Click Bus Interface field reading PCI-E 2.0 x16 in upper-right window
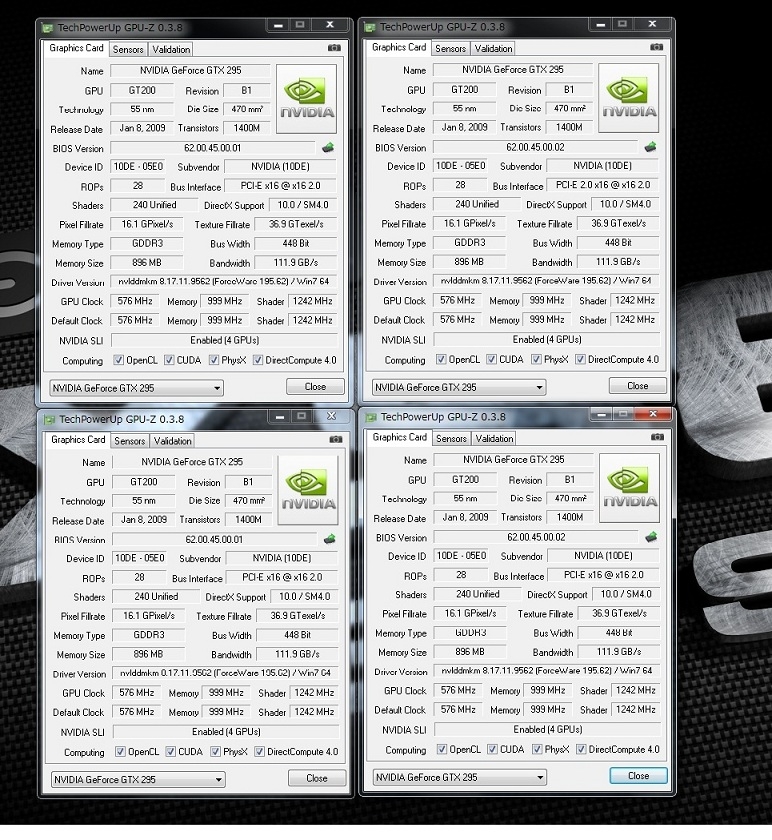This screenshot has width=772, height=840. (x=603, y=185)
